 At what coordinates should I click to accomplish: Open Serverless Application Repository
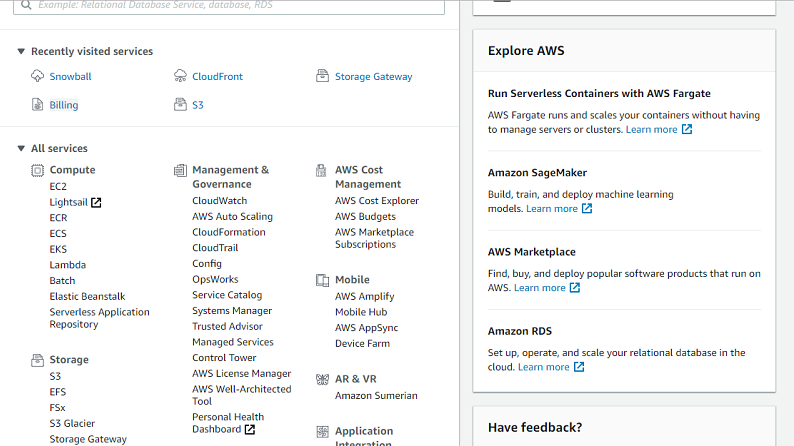click(x=99, y=318)
